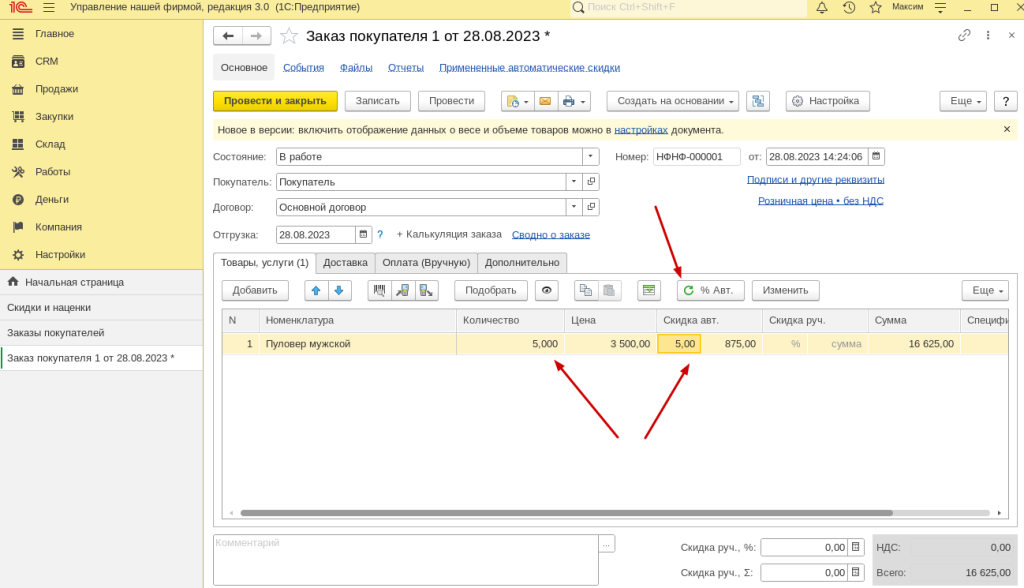Click Подобрать button
This screenshot has width=1024, height=588.
[490, 291]
